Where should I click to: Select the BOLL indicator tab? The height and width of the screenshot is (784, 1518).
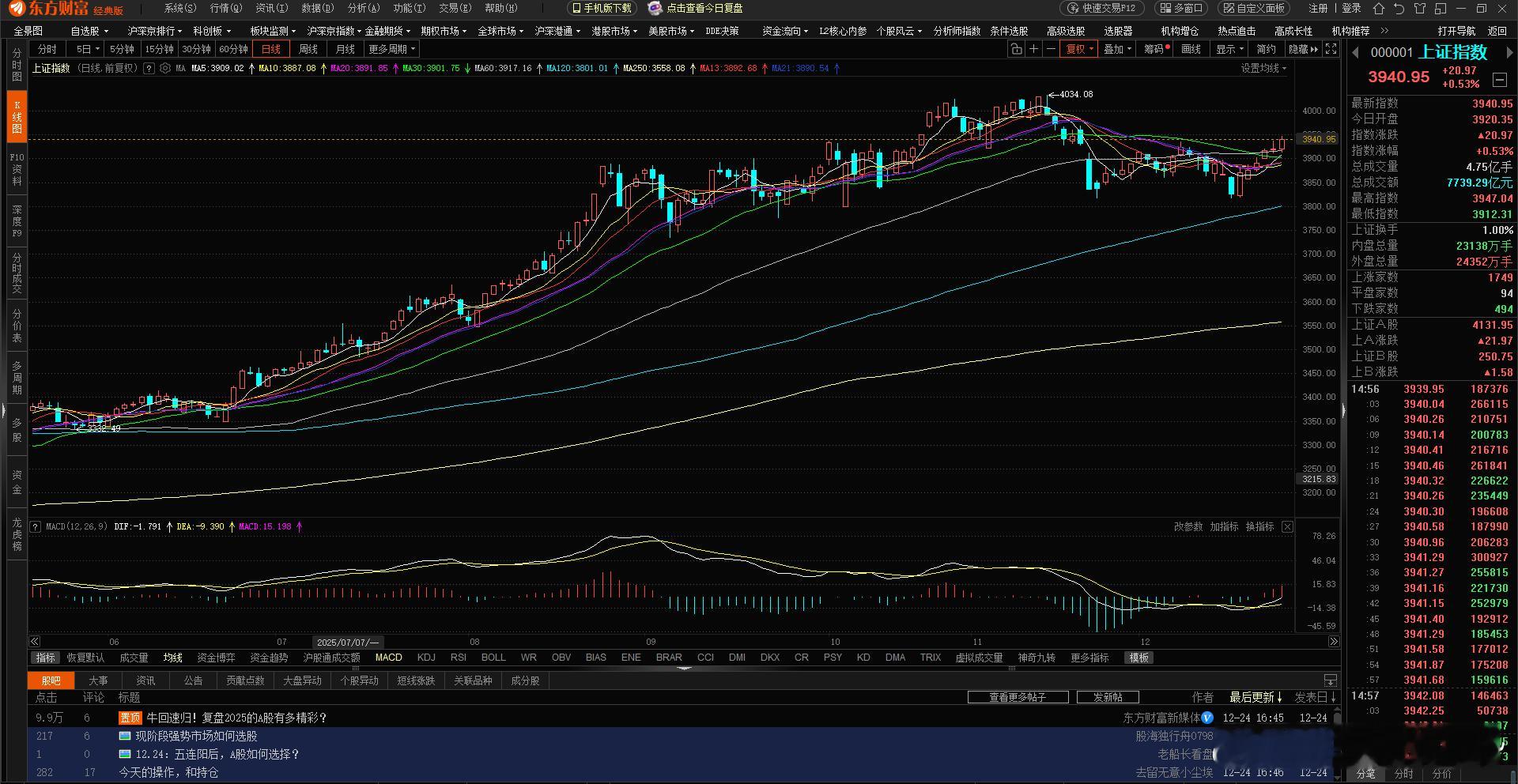point(493,658)
